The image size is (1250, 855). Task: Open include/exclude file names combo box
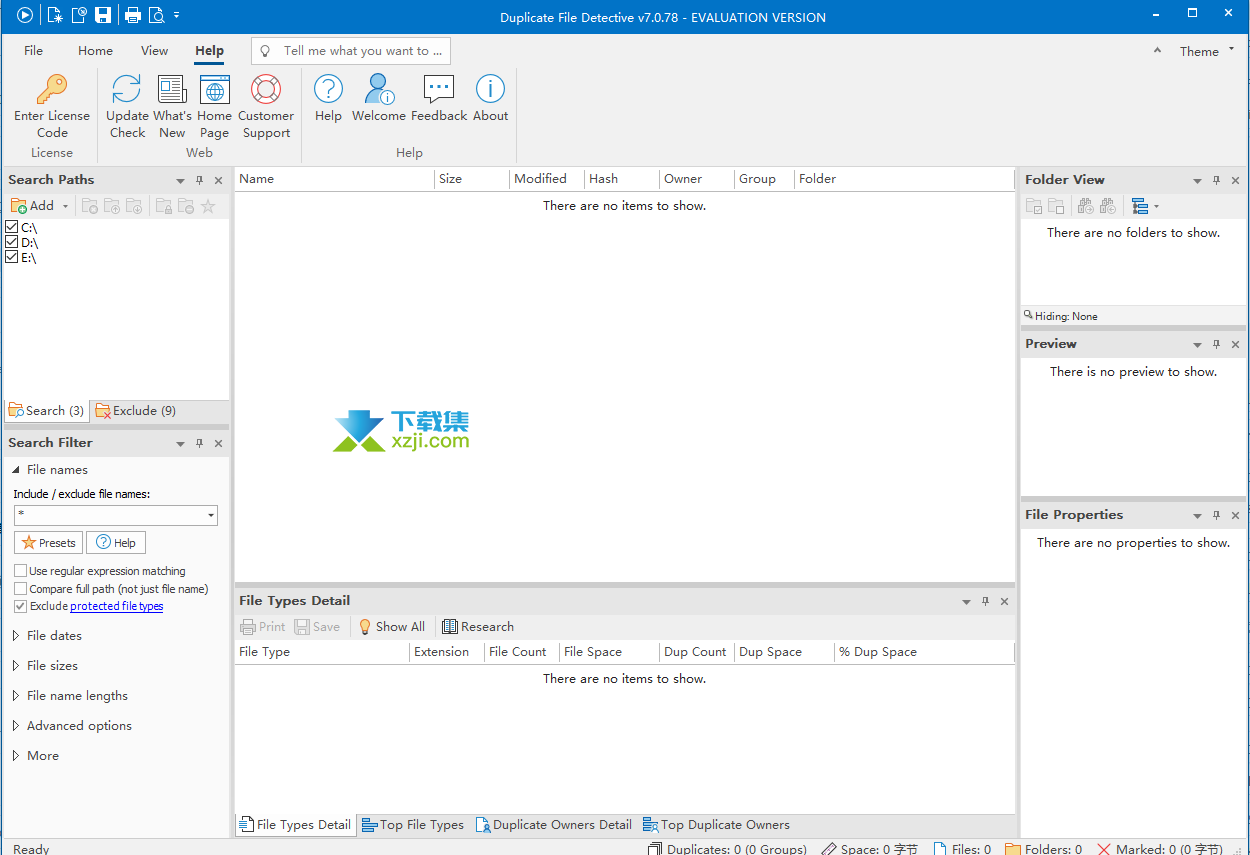coord(211,516)
